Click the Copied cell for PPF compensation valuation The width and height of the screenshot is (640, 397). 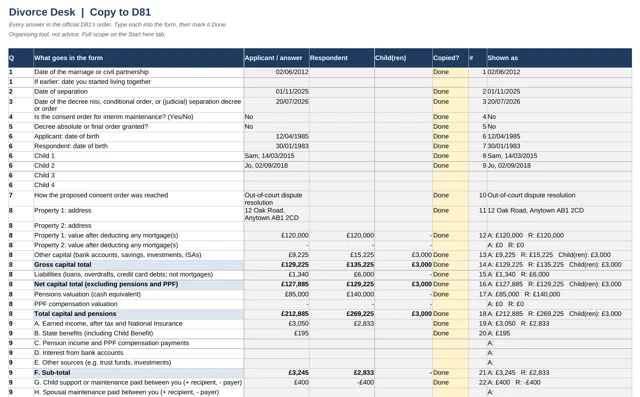click(450, 304)
